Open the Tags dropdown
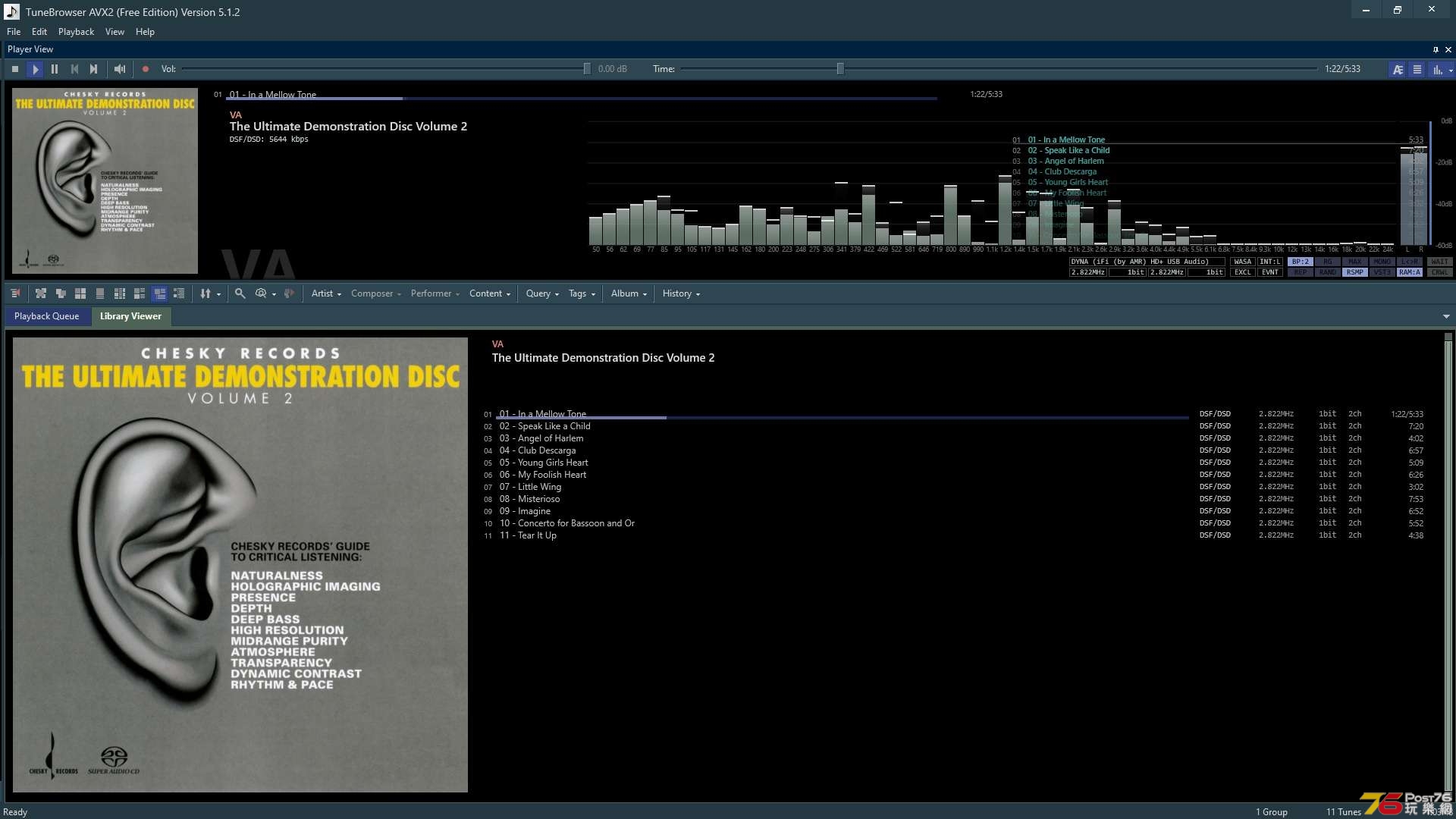This screenshot has width=1456, height=819. pyautogui.click(x=582, y=293)
